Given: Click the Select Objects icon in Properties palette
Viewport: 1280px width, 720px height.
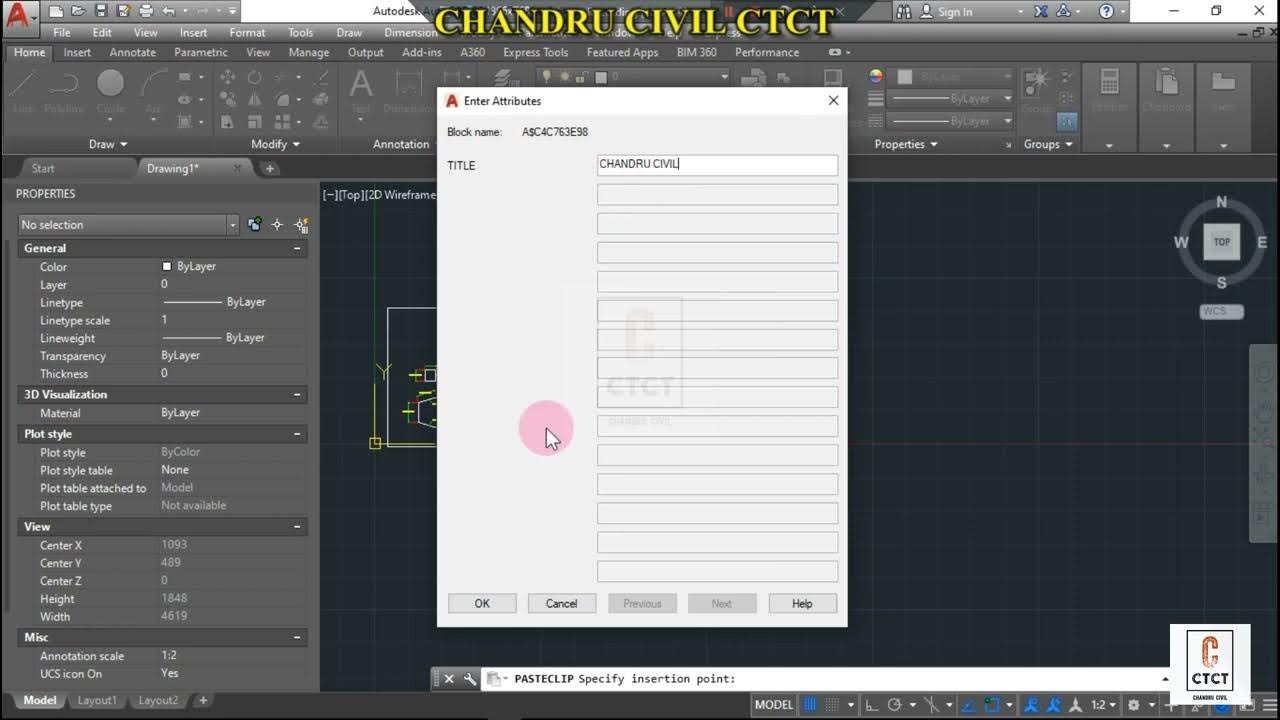Looking at the screenshot, I should tap(277, 225).
